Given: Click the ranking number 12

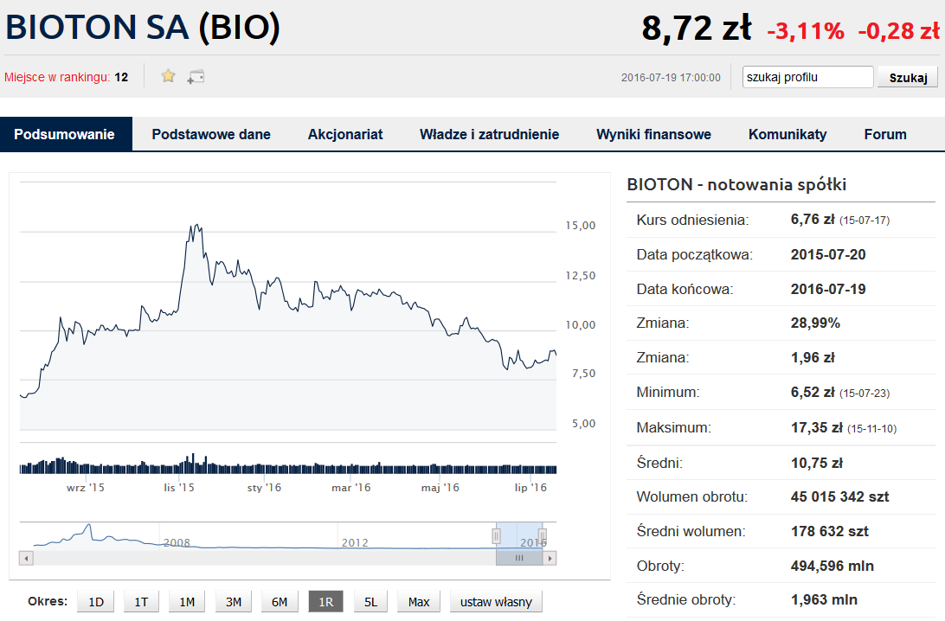Looking at the screenshot, I should (x=121, y=77).
